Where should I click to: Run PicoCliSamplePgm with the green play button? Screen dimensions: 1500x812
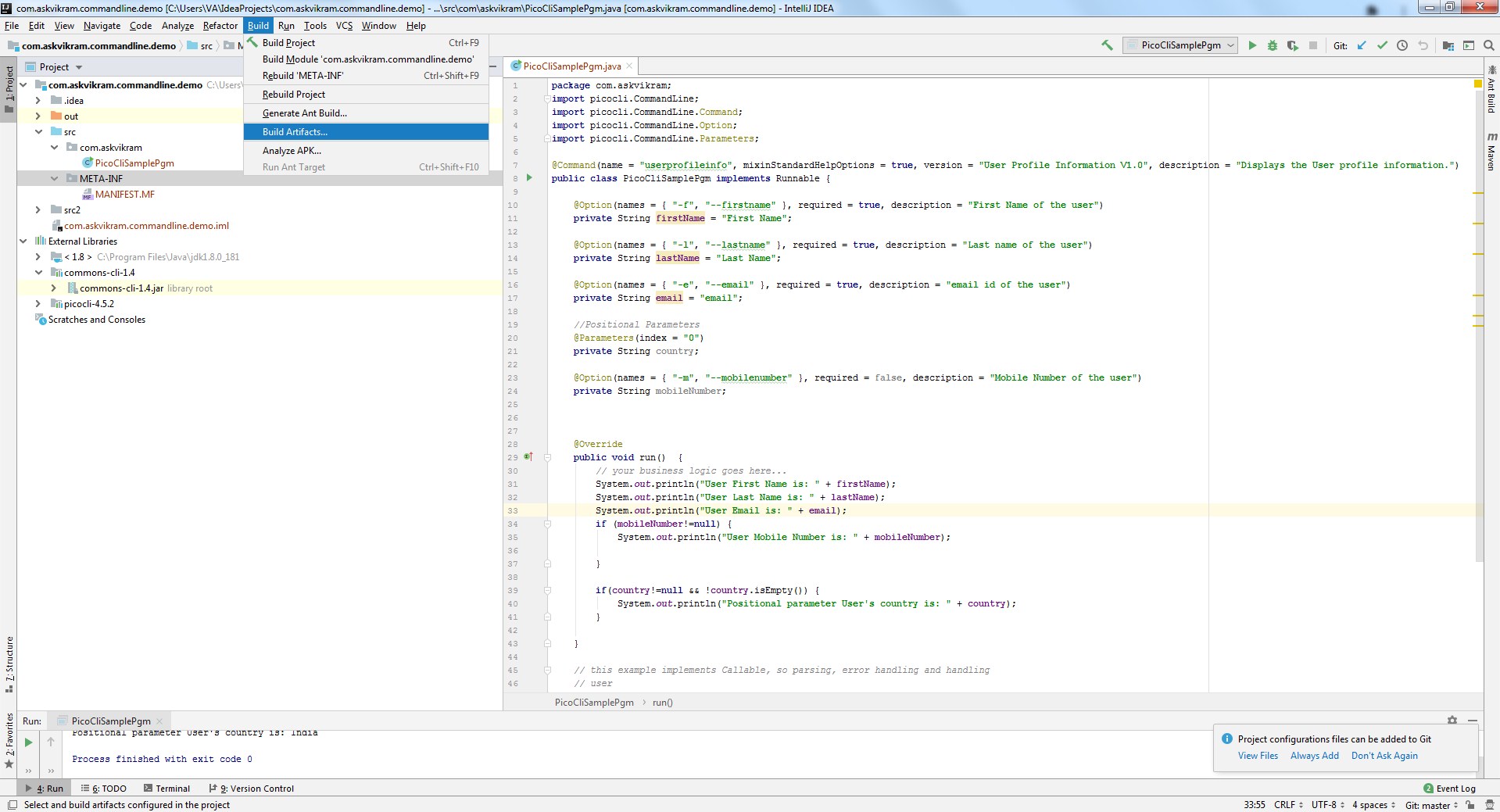point(1252,45)
